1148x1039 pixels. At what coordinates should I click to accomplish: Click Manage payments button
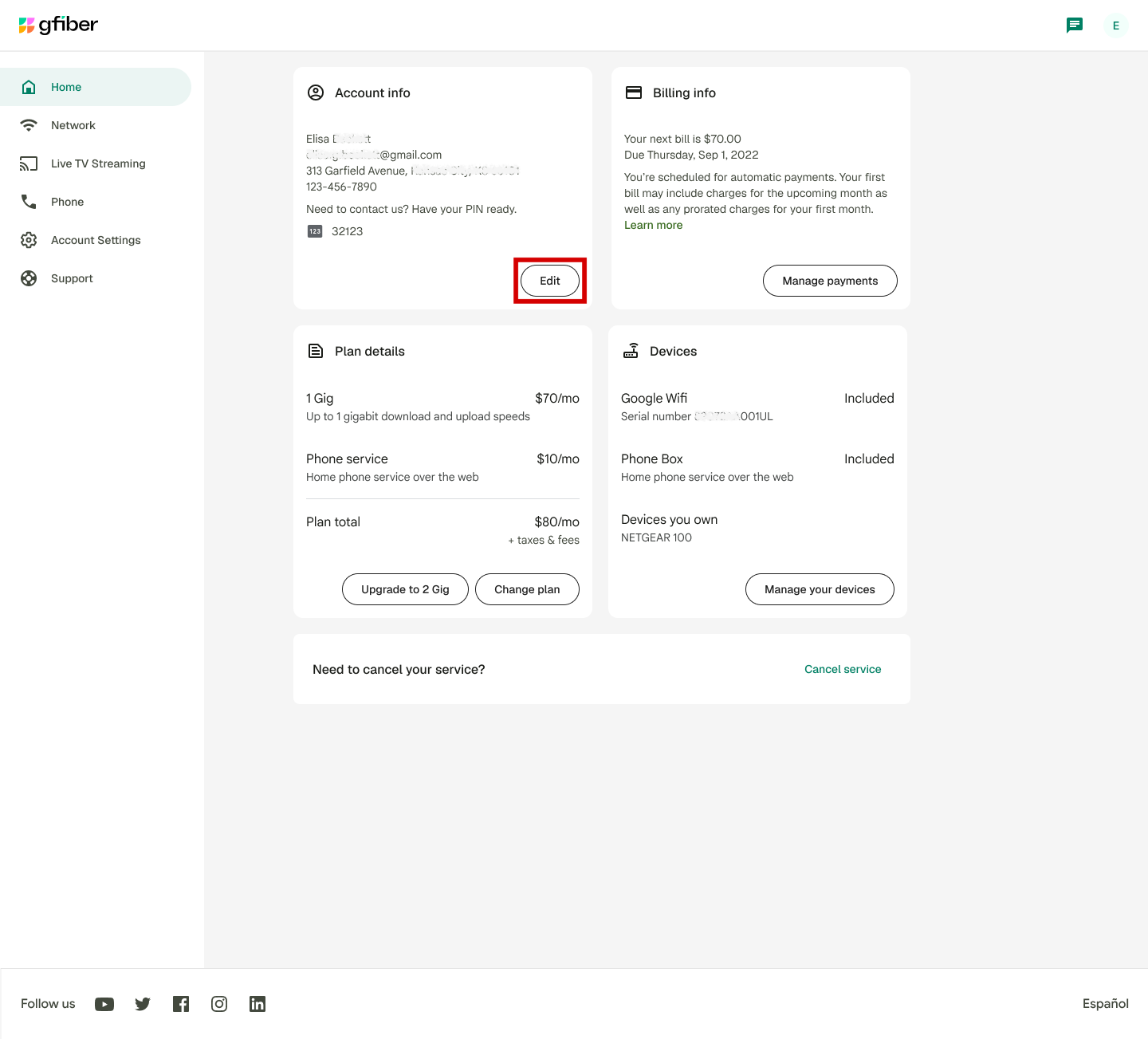point(830,281)
